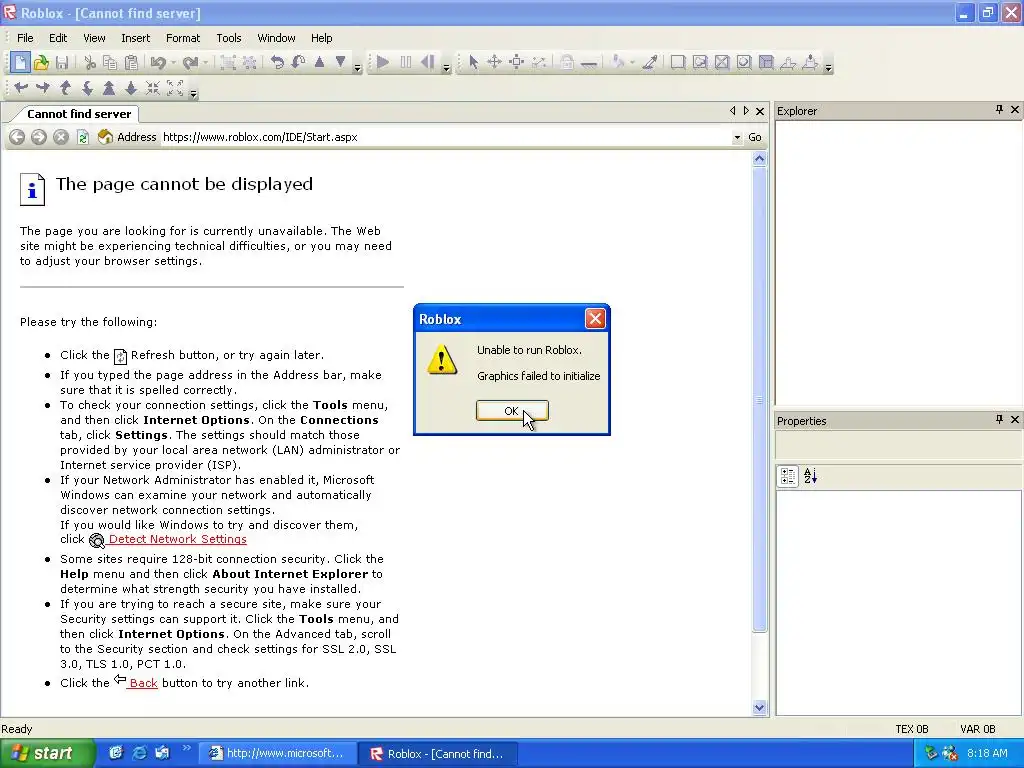Open the Window menu
The height and width of the screenshot is (768, 1024).
pyautogui.click(x=276, y=38)
